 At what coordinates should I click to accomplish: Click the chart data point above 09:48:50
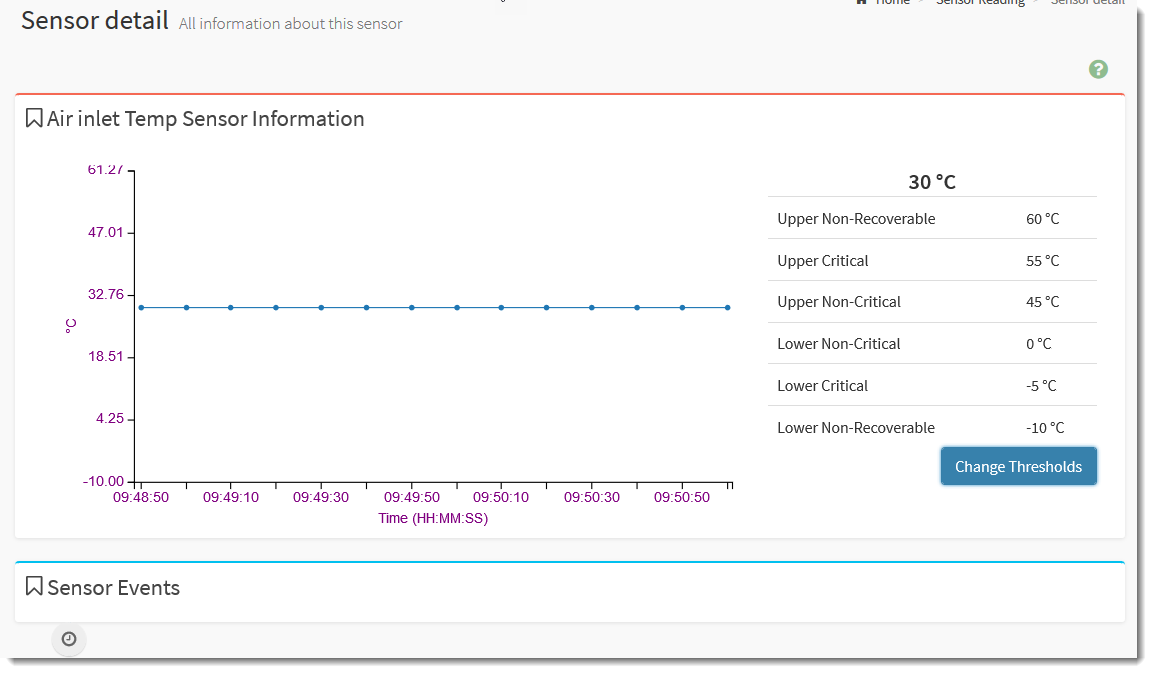[x=141, y=308]
